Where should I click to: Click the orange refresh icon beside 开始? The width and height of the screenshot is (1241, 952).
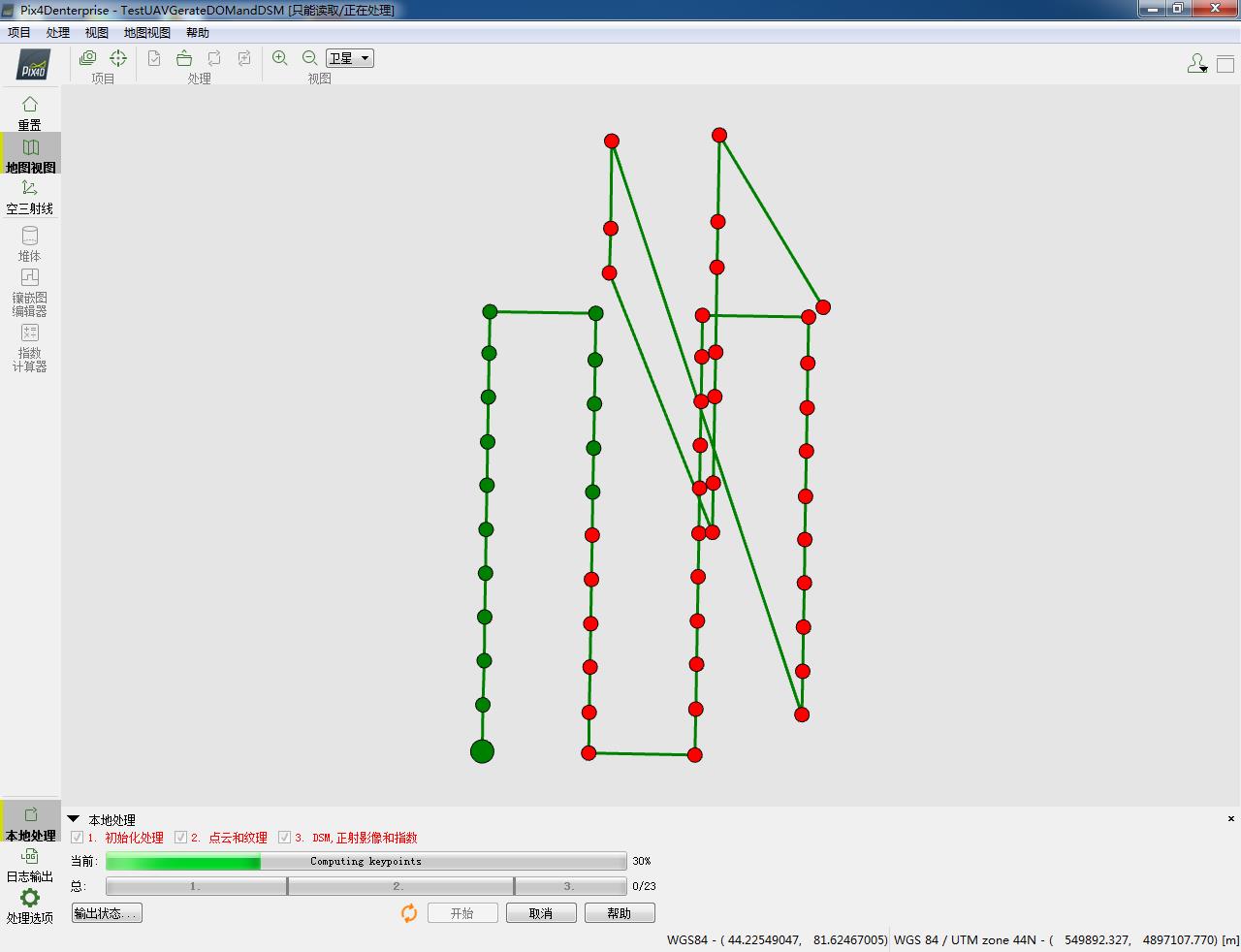pos(409,913)
